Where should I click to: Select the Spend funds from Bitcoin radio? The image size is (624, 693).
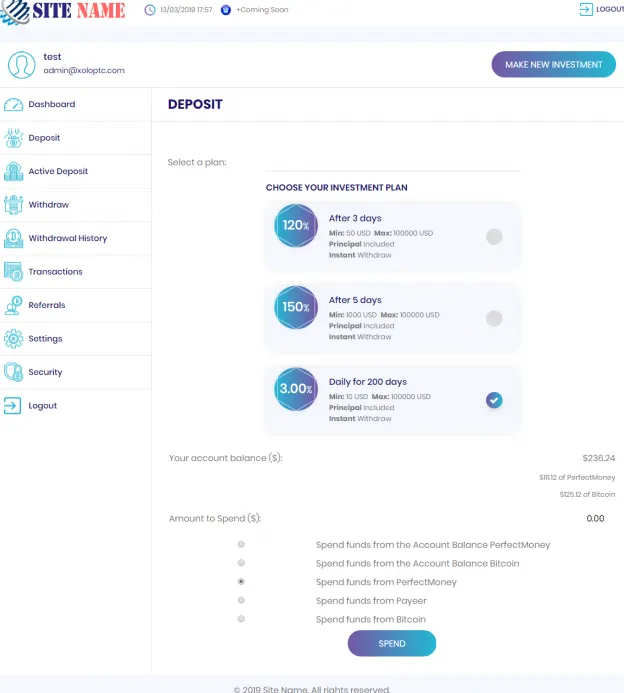(x=241, y=619)
